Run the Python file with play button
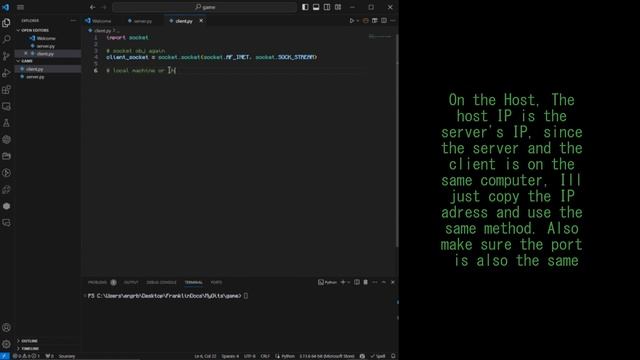Image resolution: width=640 pixels, height=360 pixels. 351,20
